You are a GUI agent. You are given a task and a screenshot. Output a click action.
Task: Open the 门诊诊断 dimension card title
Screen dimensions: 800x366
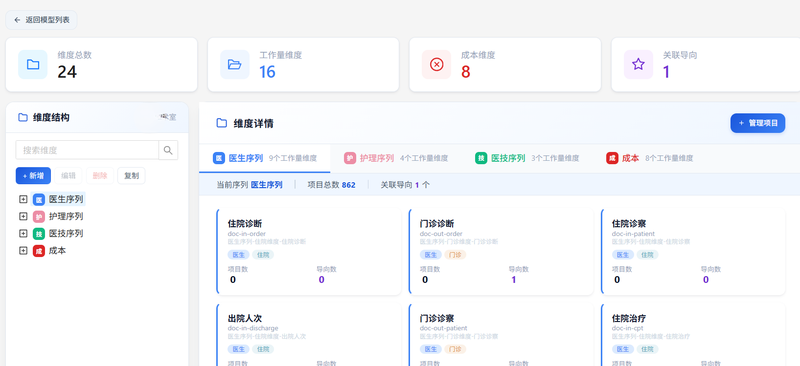pos(437,224)
